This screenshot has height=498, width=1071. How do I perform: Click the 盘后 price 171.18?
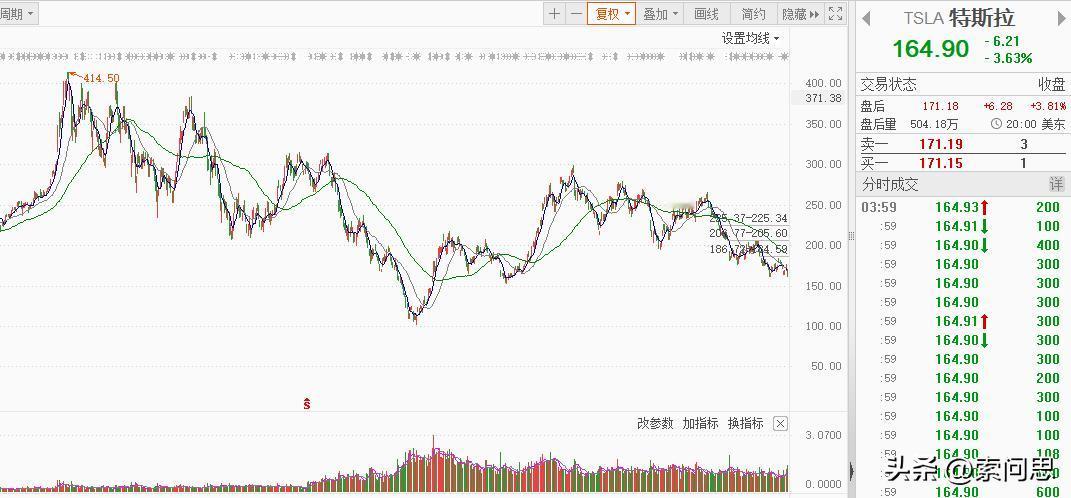[x=941, y=107]
